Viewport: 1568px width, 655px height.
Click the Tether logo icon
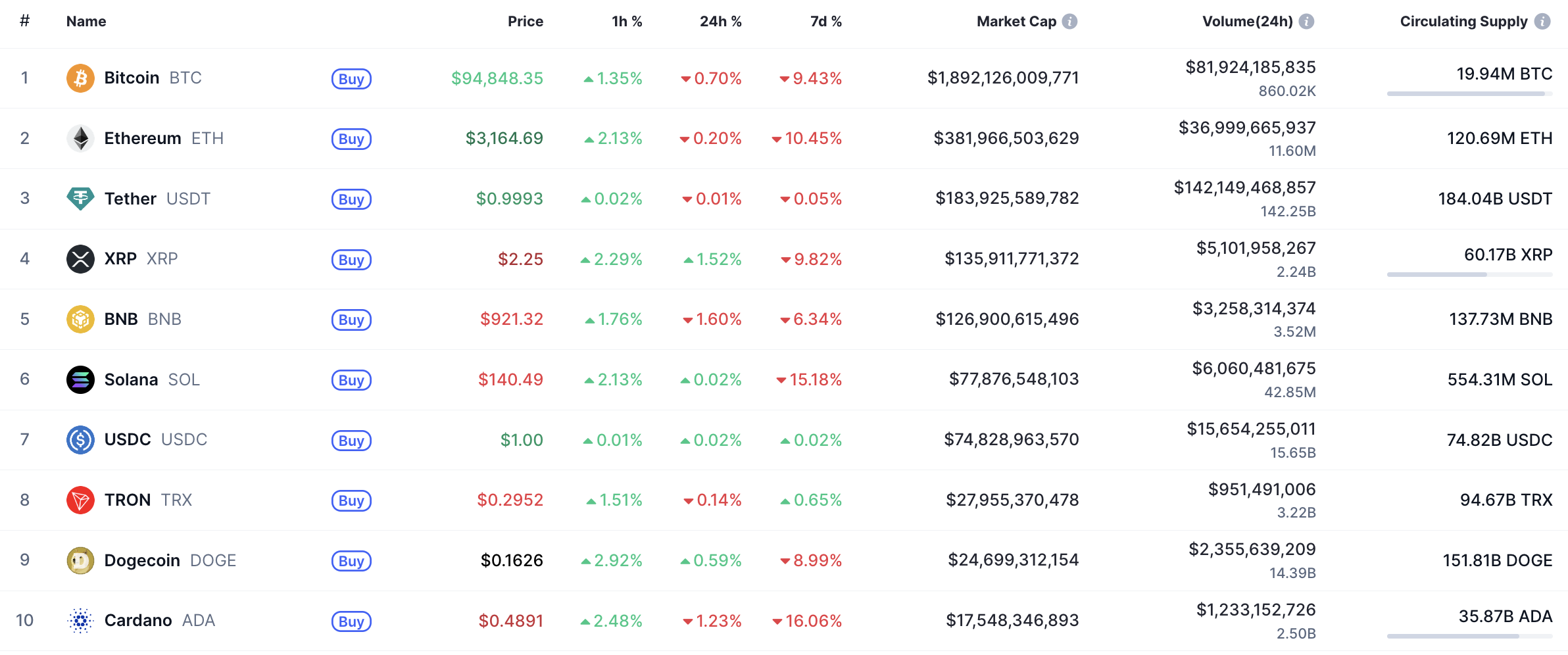(x=80, y=199)
